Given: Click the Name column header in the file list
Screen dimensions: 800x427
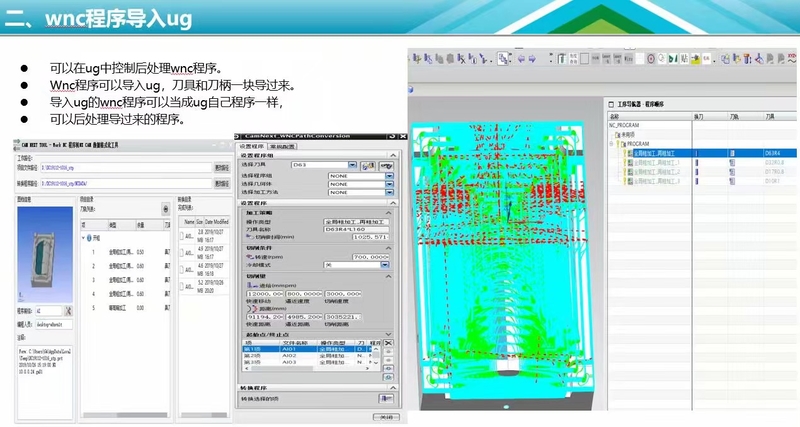Looking at the screenshot, I should click(189, 222).
